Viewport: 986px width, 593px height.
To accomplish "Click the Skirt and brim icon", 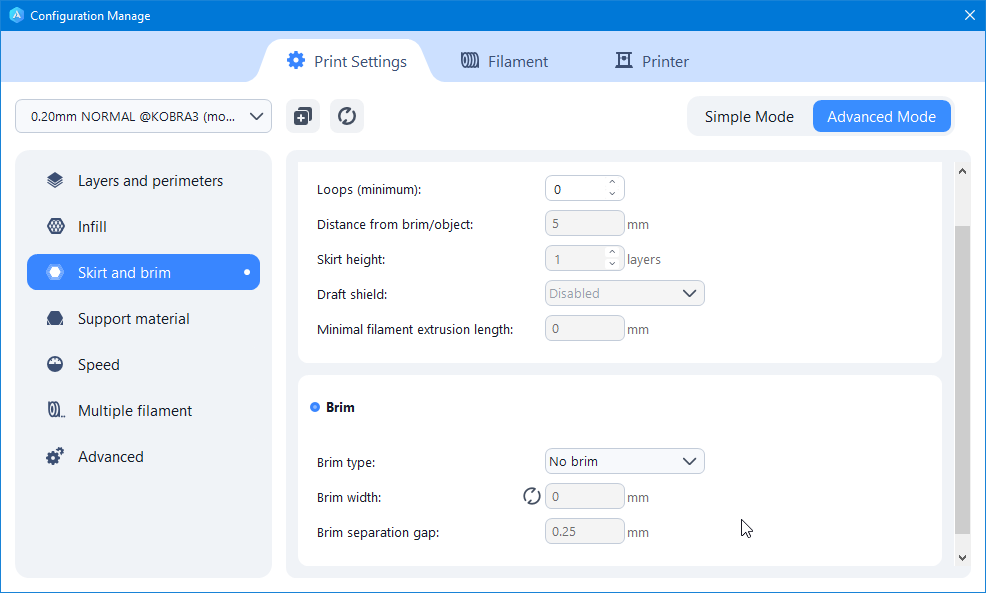I will [x=55, y=272].
